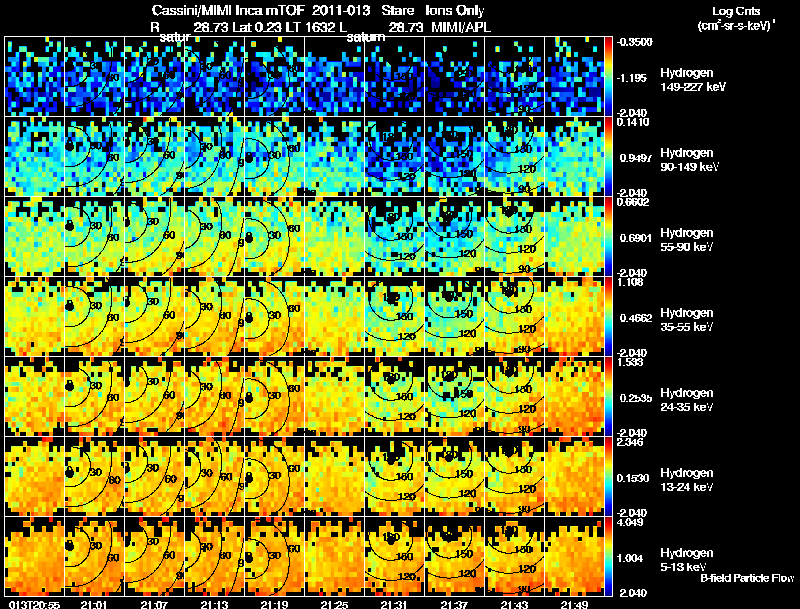
Task: Click the color bar beside Hydrogen 13-24 keV
Action: pos(608,477)
